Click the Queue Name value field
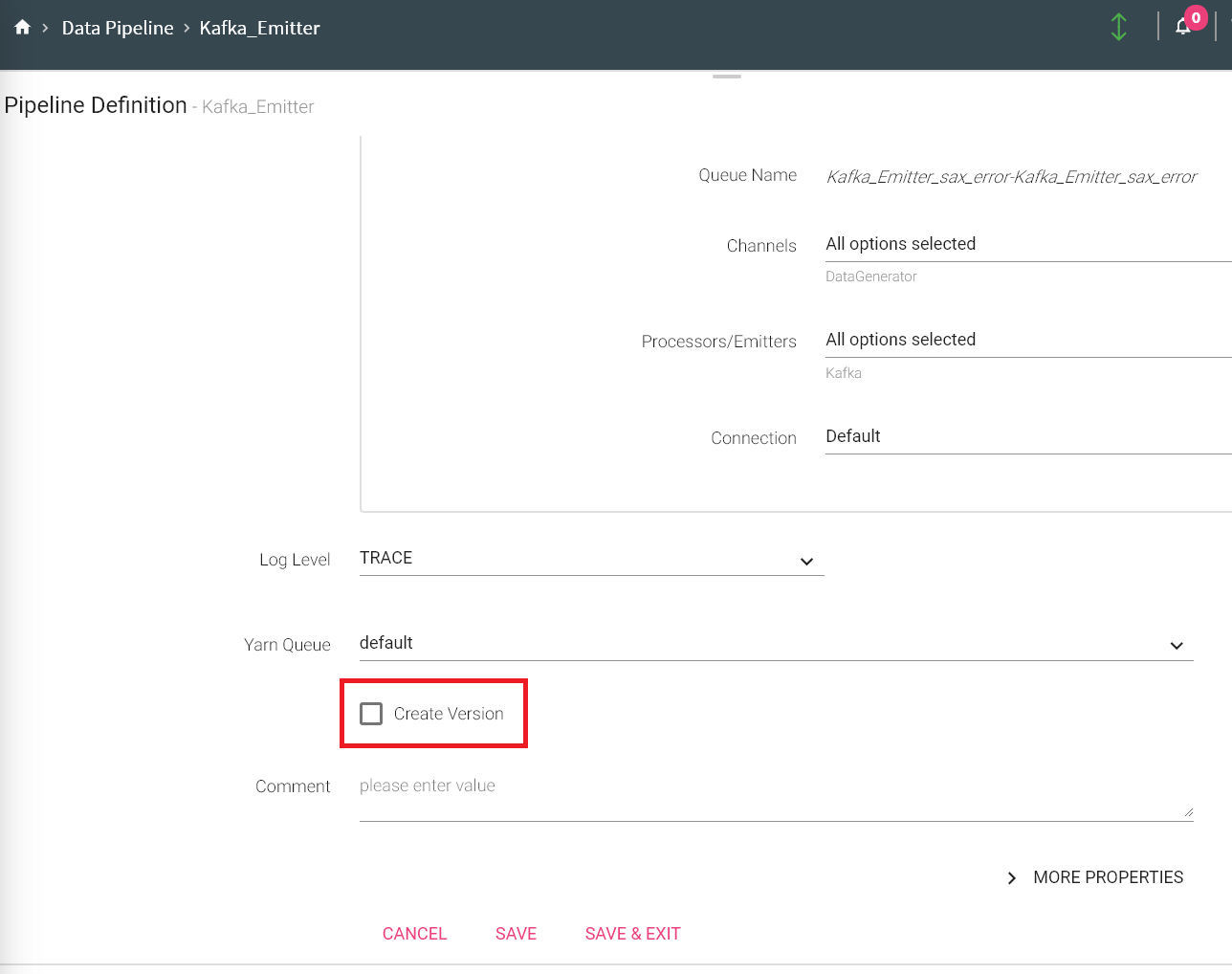This screenshot has width=1232, height=974. tap(1011, 177)
